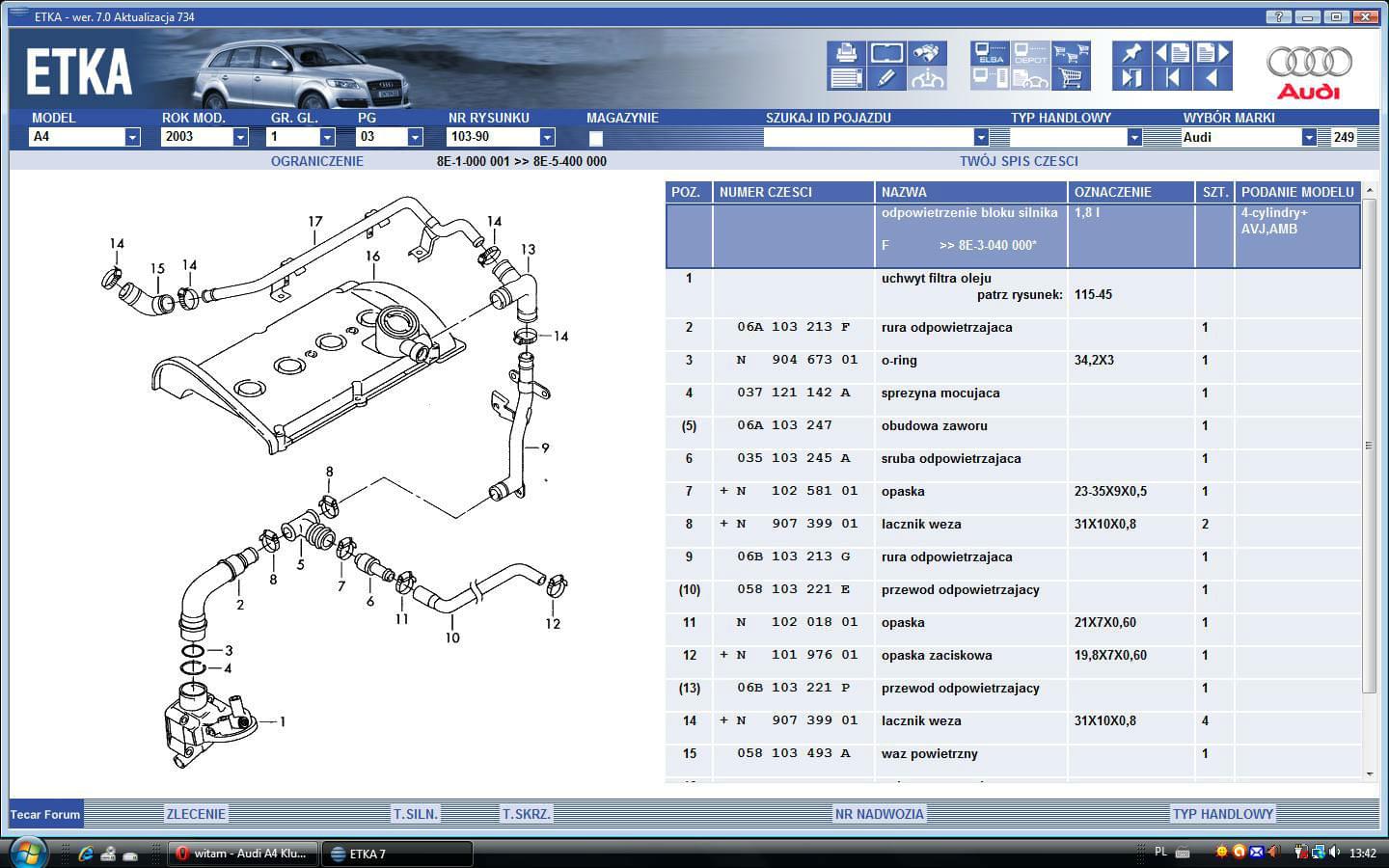
Task: Go to next page document icon
Action: pos(1212,52)
